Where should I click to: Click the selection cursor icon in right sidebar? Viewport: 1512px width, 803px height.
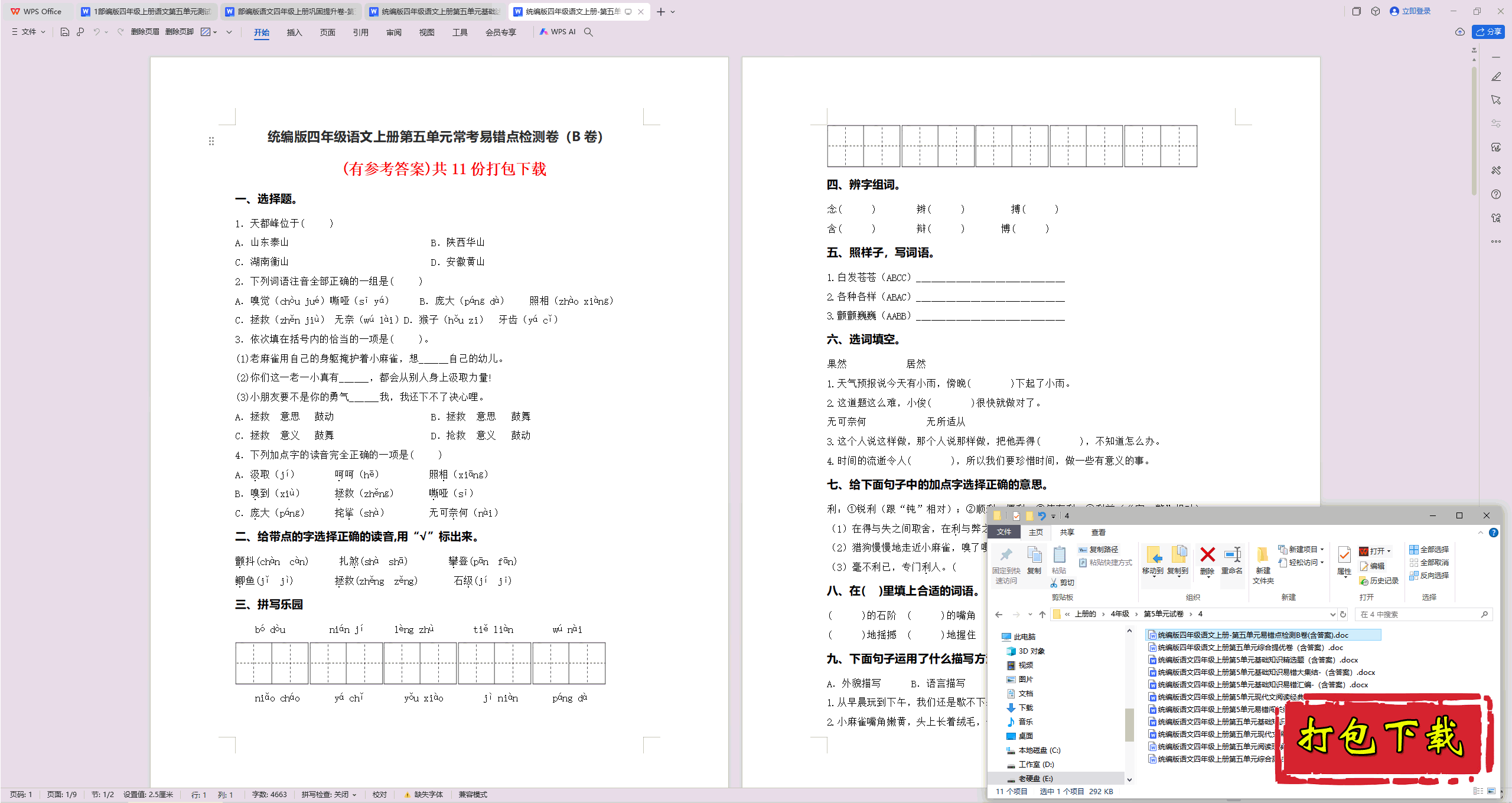[x=1496, y=100]
